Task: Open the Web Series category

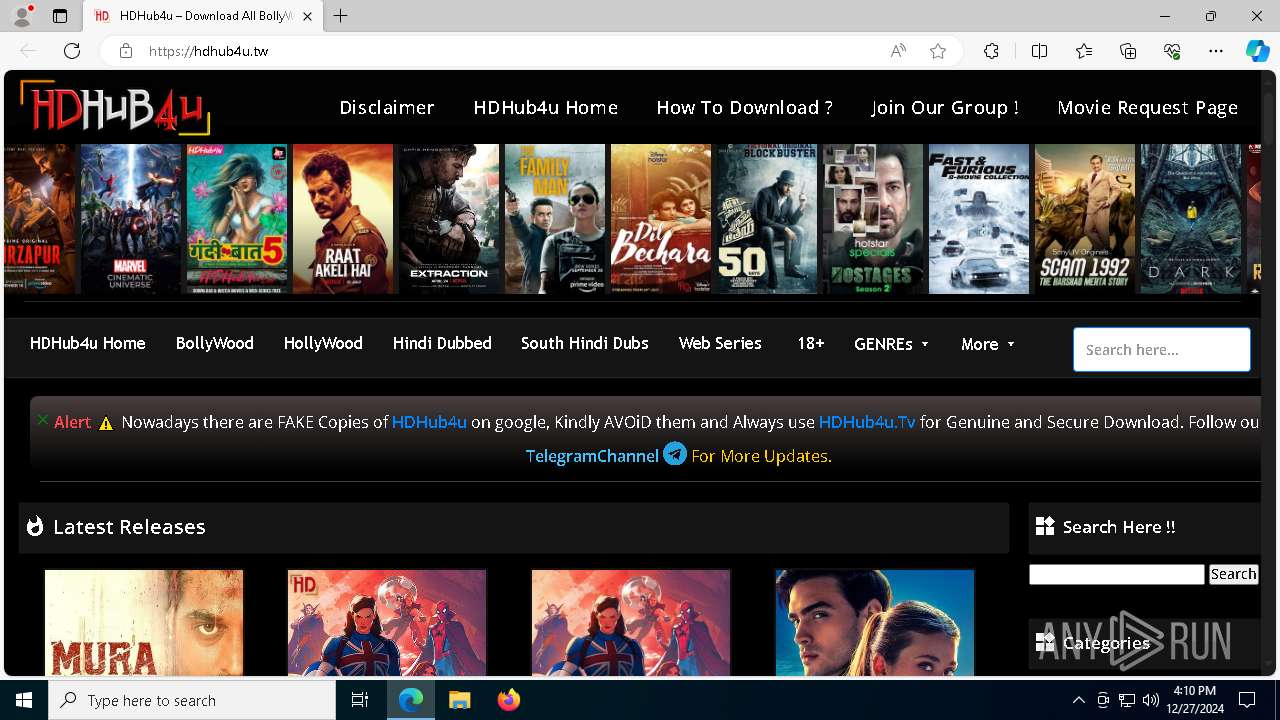Action: pos(720,343)
